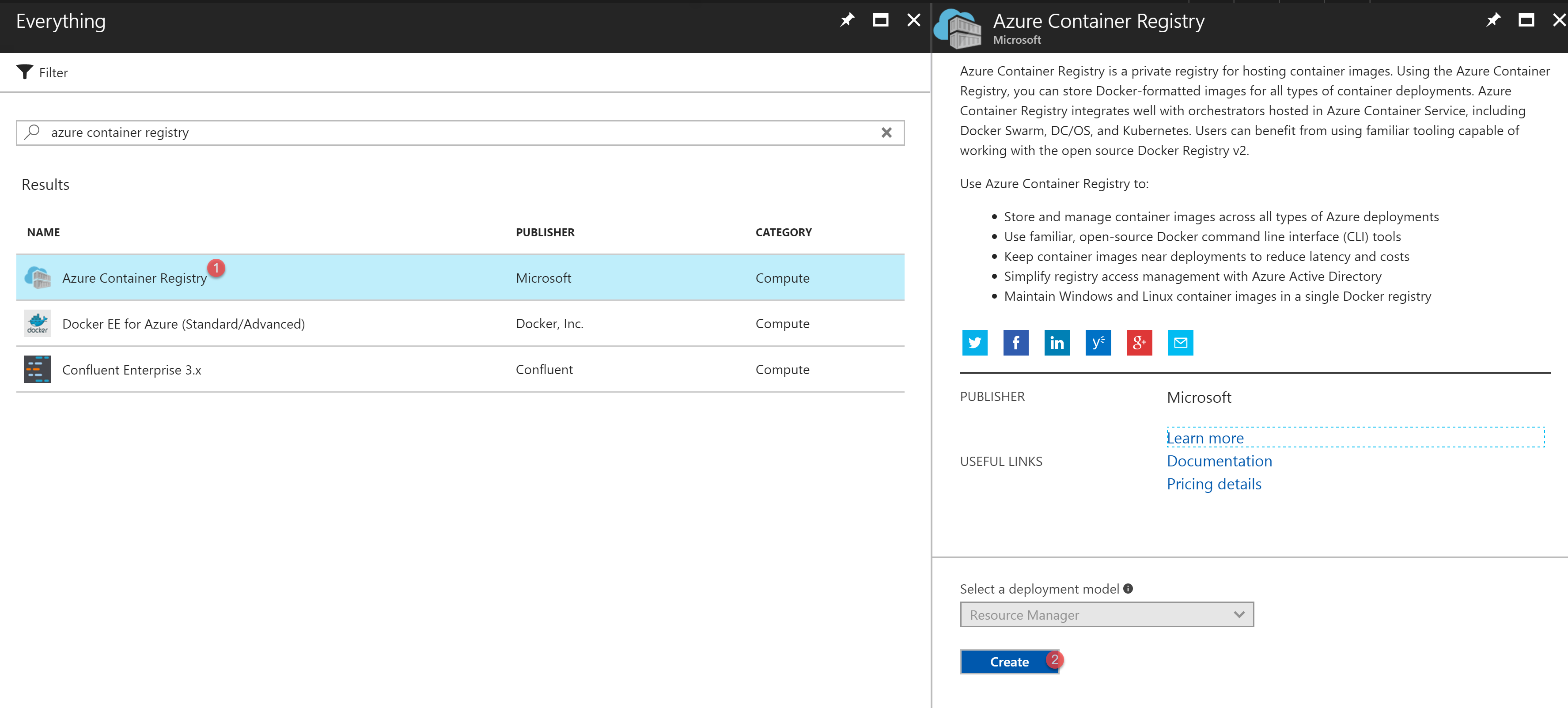Click the Azure Container Registry row icon

38,277
